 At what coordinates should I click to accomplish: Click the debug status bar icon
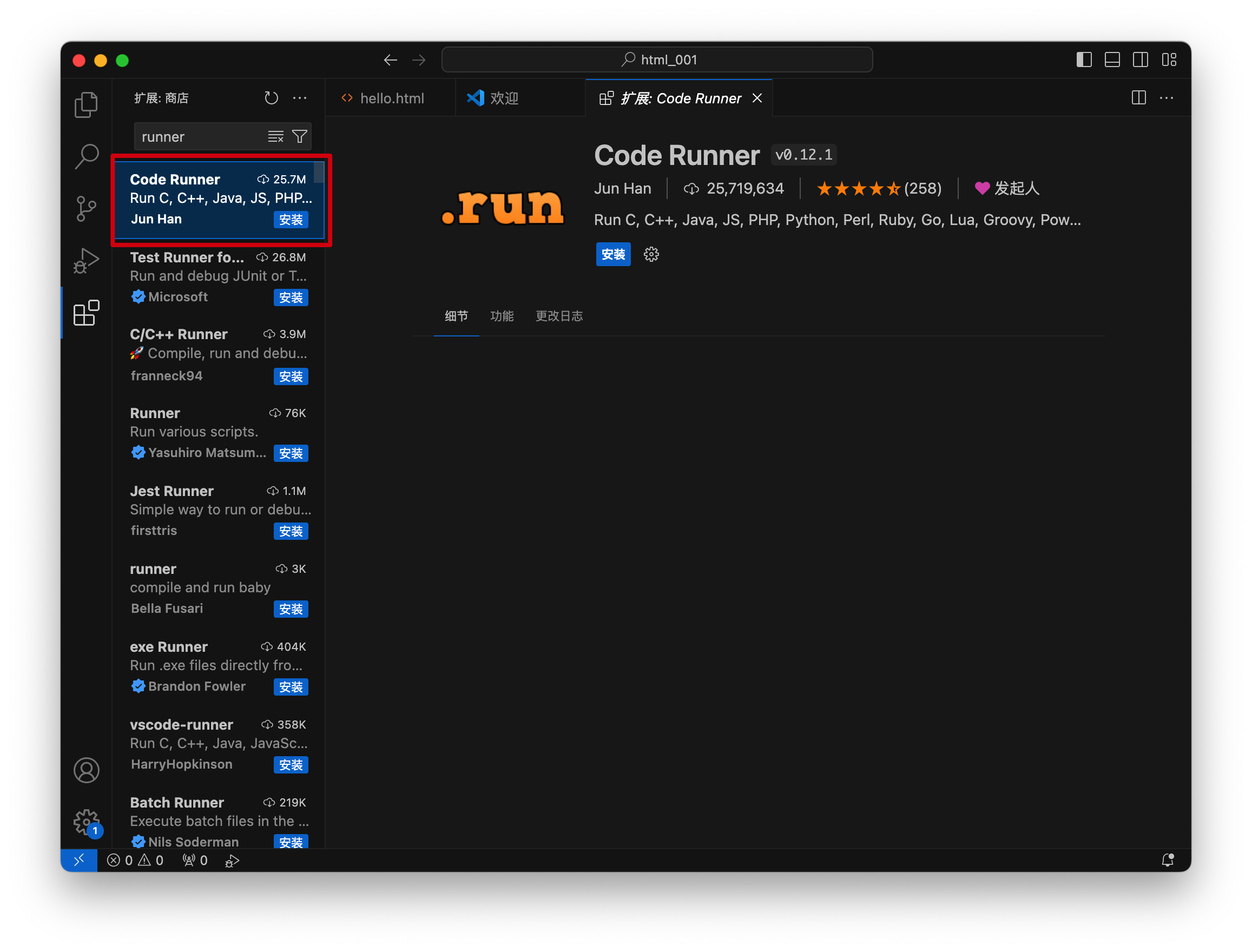pos(232,860)
